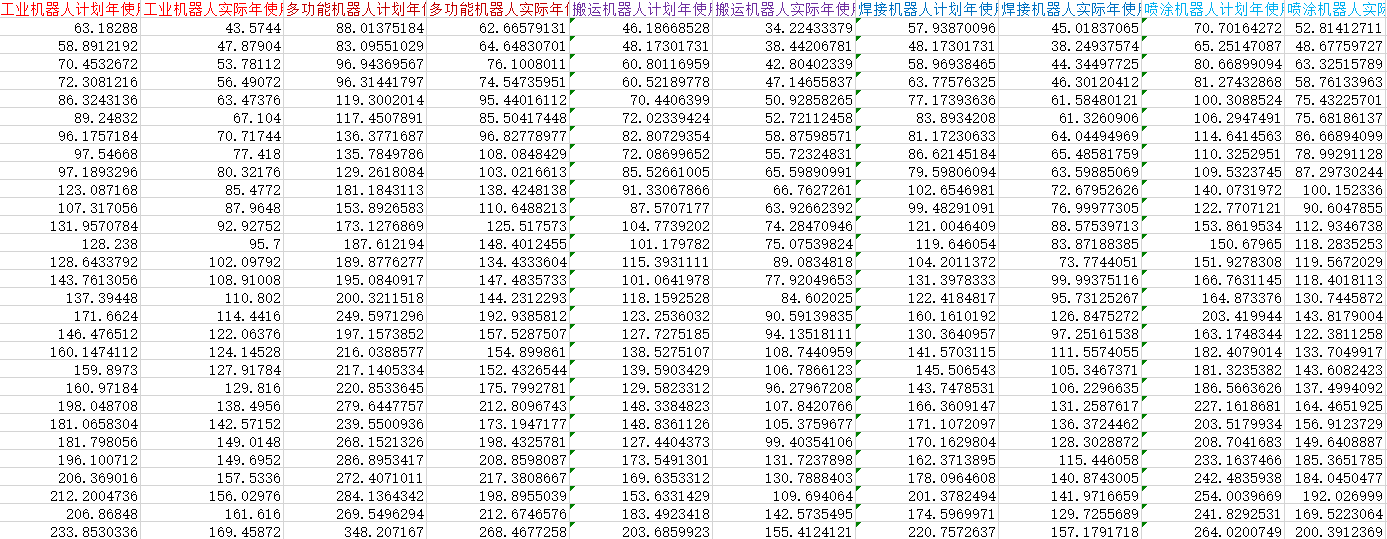Select the 工业机器人计划年使 column header cell
Image resolution: width=1387 pixels, height=539 pixels.
70,9
